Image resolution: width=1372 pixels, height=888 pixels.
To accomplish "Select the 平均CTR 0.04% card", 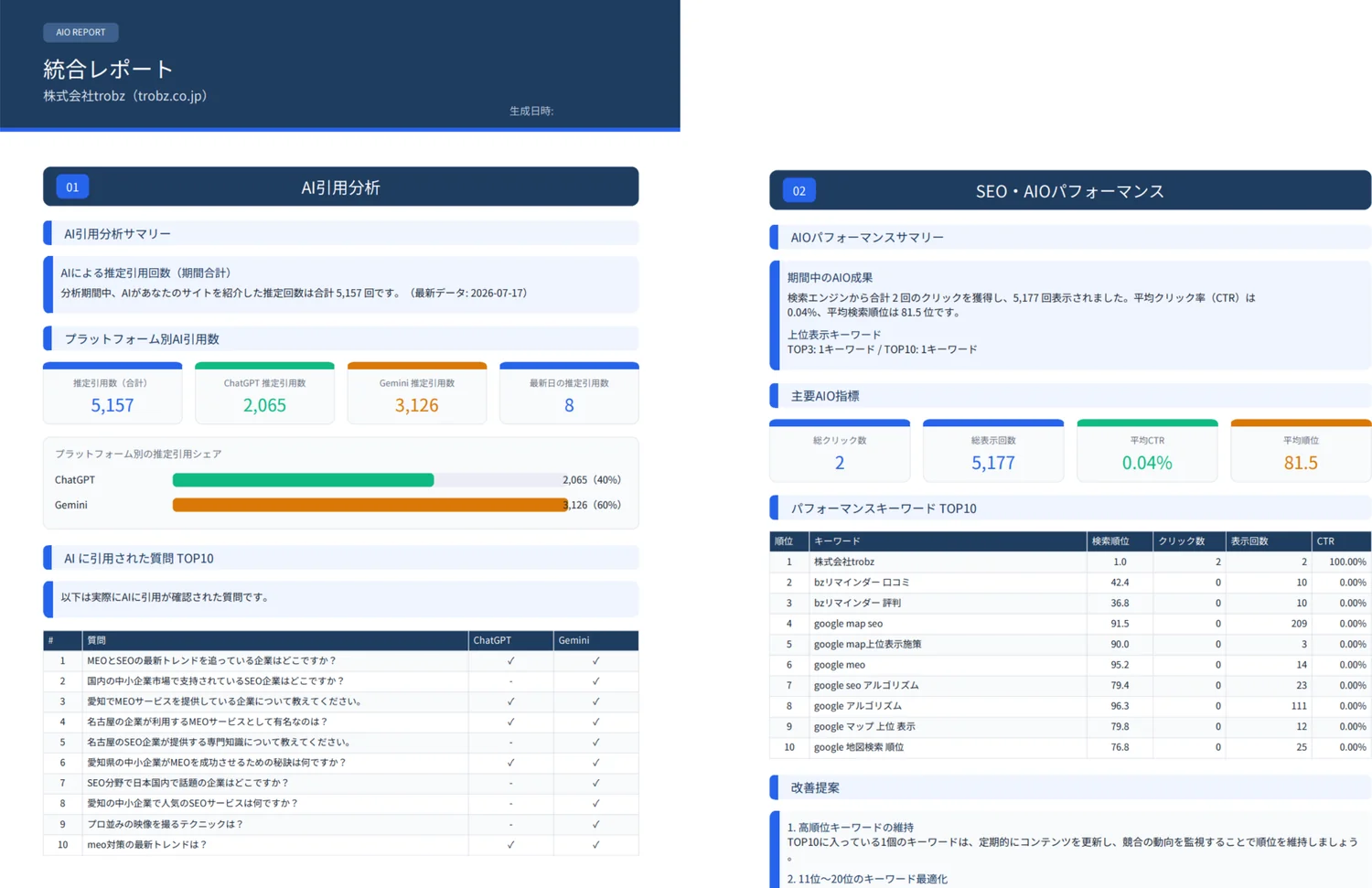I will click(1147, 451).
